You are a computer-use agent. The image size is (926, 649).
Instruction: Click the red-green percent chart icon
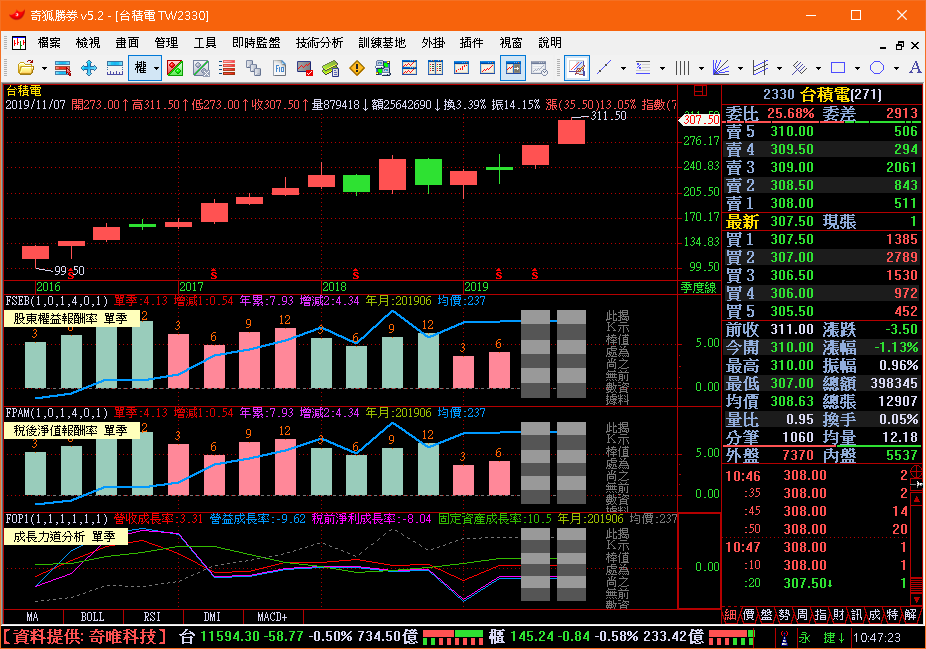[175, 68]
